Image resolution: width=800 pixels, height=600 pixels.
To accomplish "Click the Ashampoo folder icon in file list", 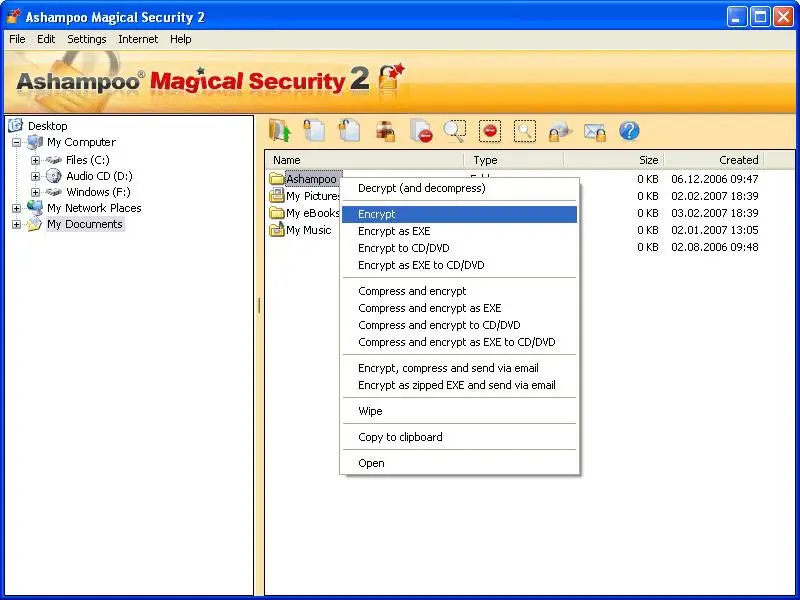I will 277,179.
